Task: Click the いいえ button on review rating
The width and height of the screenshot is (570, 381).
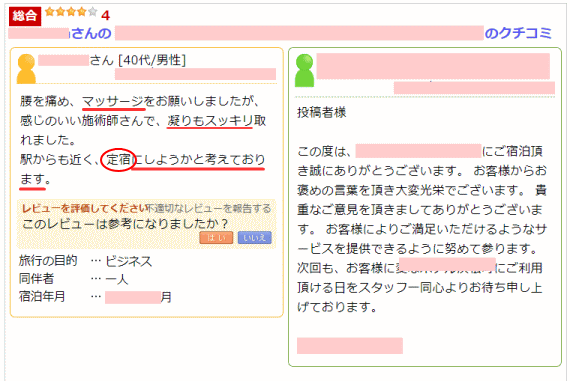Action: (254, 238)
